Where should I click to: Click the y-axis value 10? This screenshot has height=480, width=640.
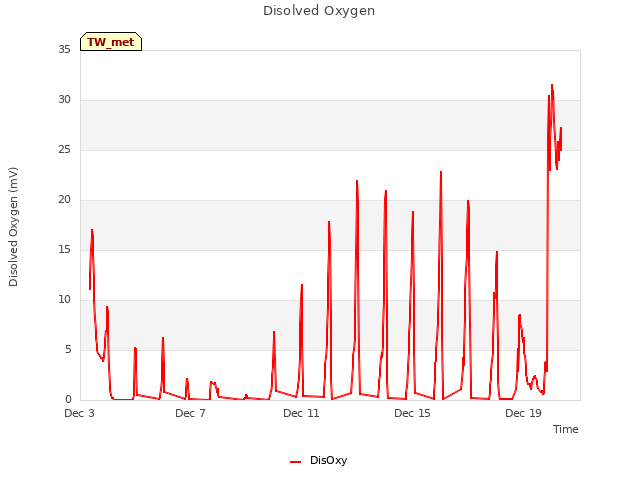coord(64,300)
